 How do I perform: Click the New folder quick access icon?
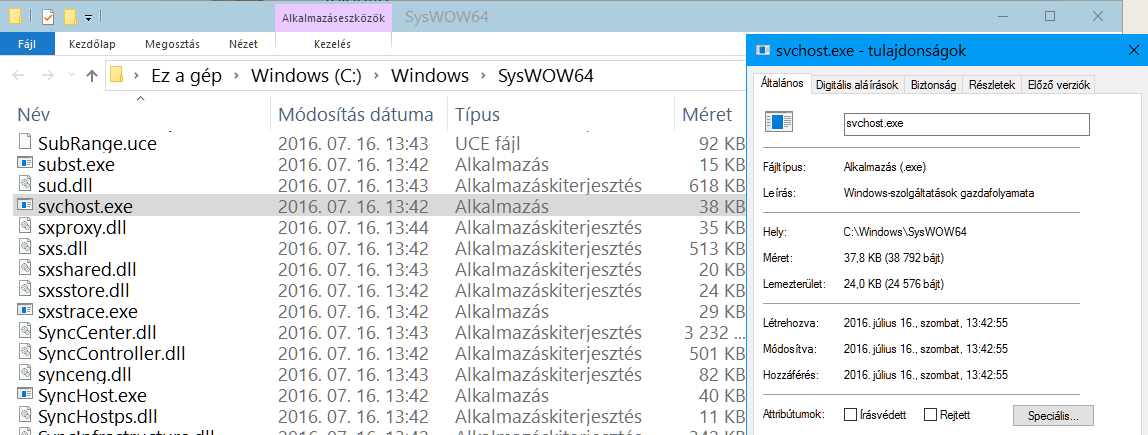[70, 15]
